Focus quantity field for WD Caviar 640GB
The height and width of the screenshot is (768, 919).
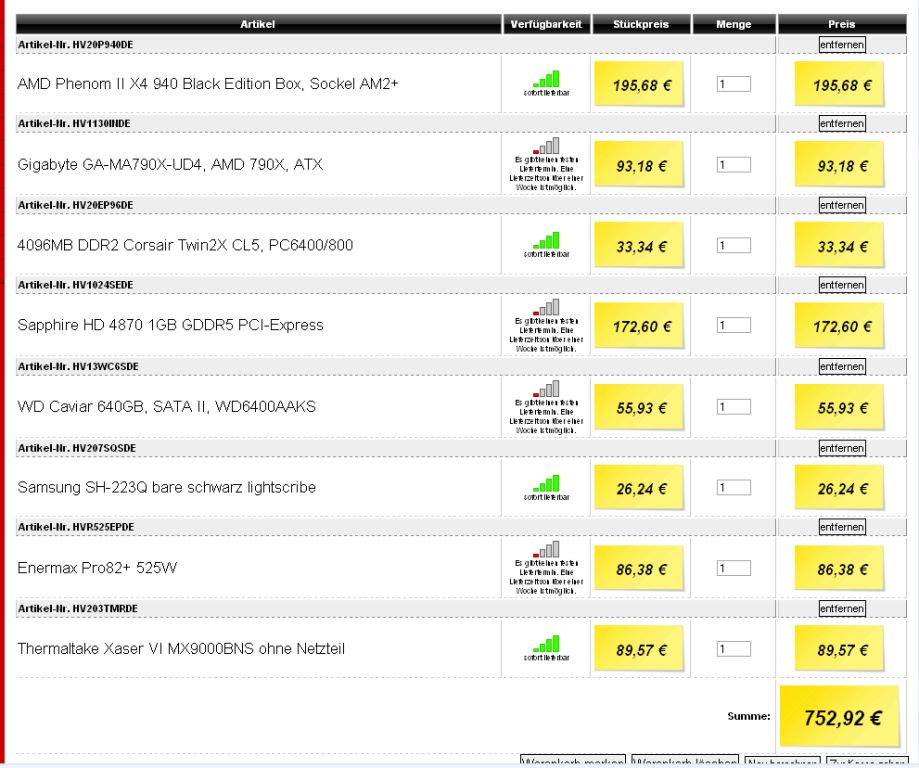tap(734, 406)
